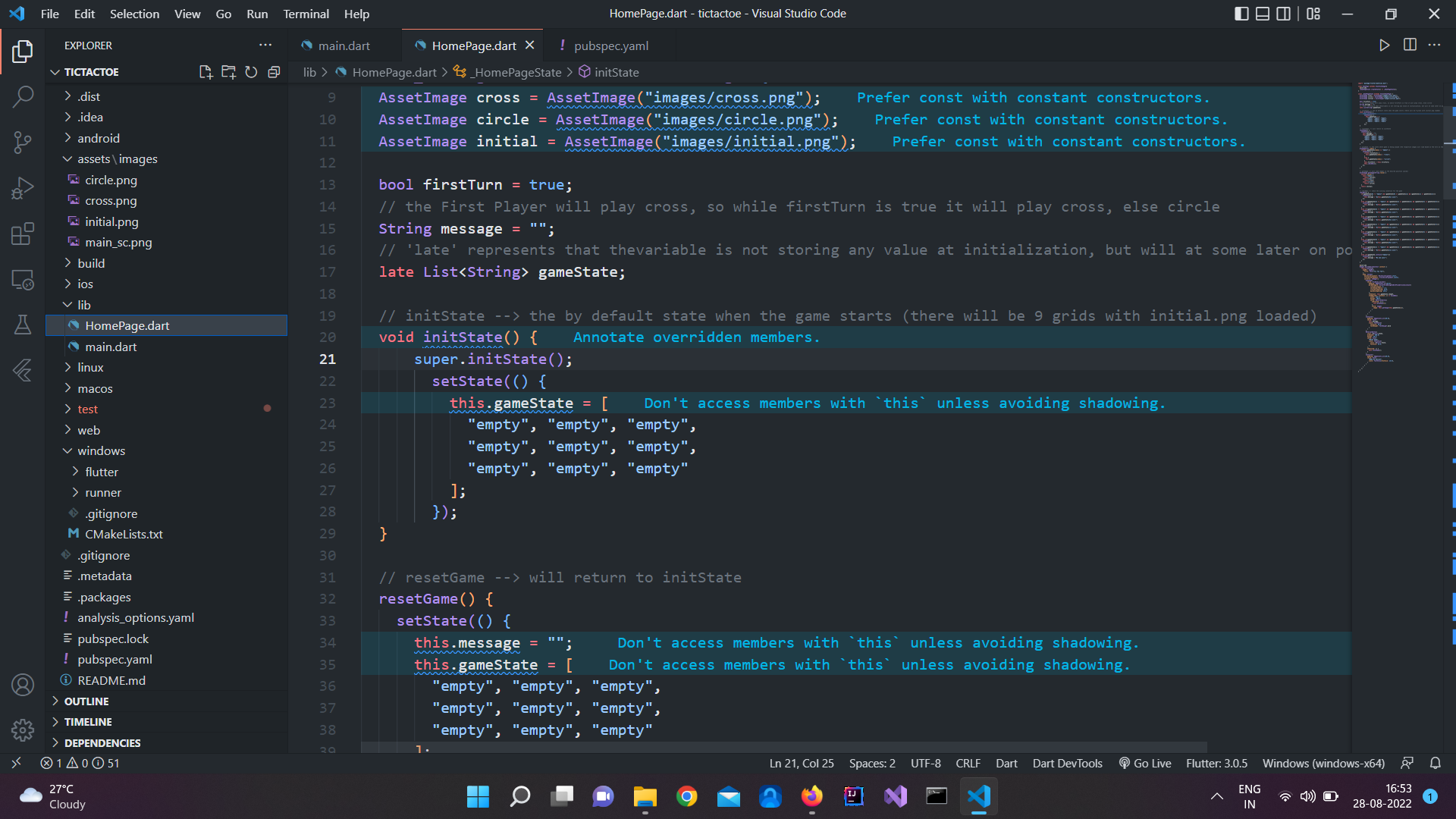The image size is (1456, 819).
Task: Open Windows Start menu
Action: (478, 796)
